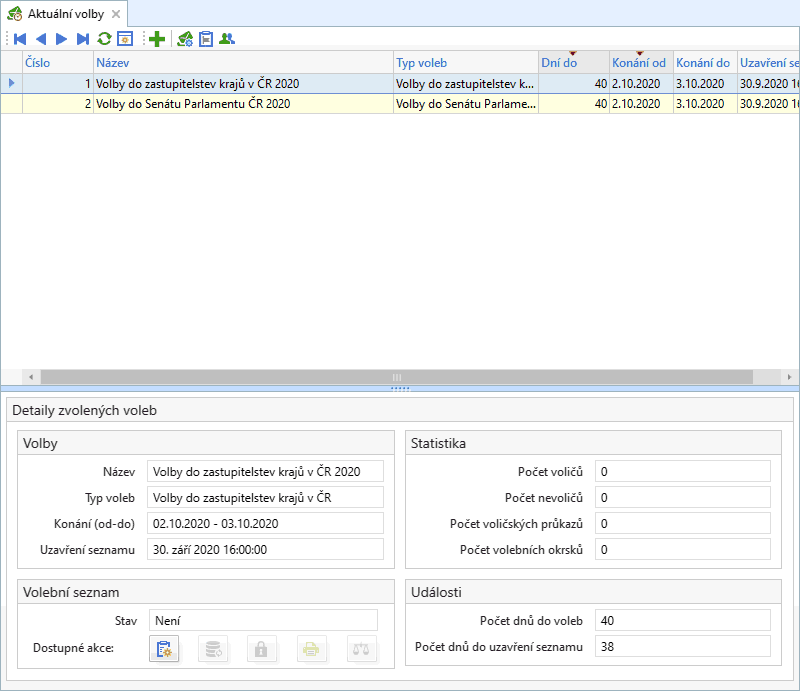The width and height of the screenshot is (800, 691).
Task: Go to the previous record
Action: (41, 39)
